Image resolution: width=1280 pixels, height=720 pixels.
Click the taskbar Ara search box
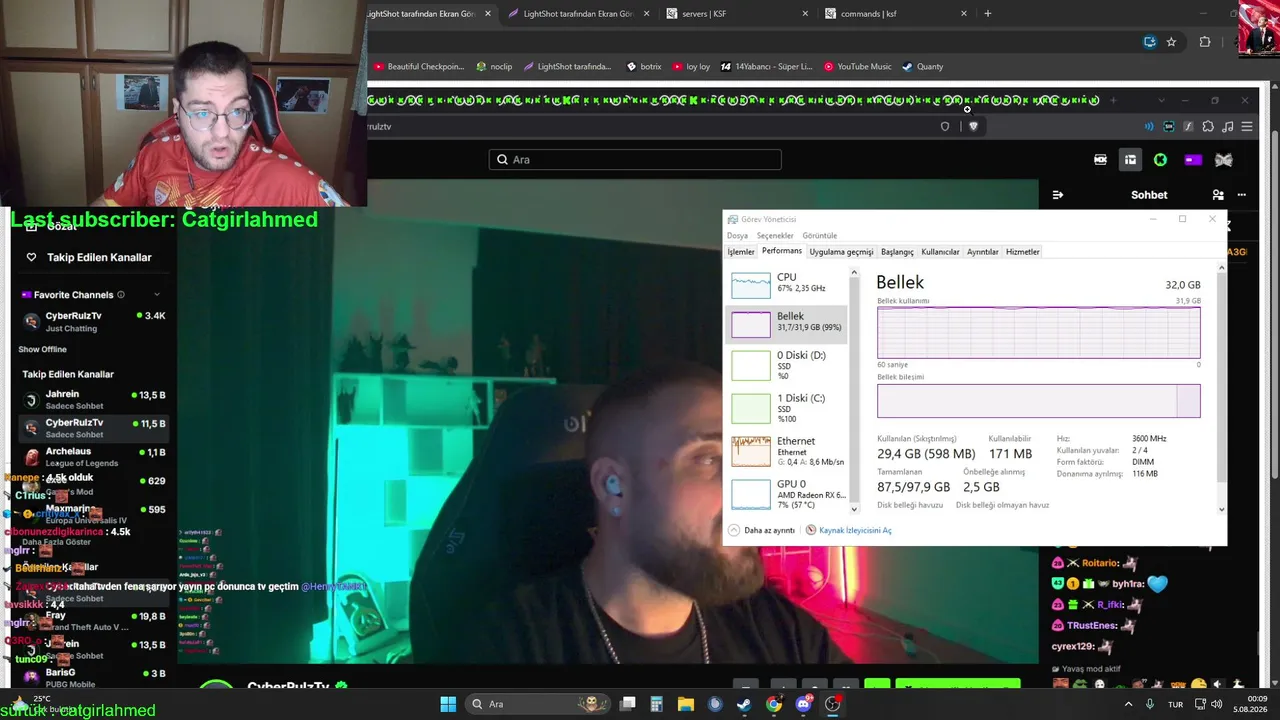538,704
